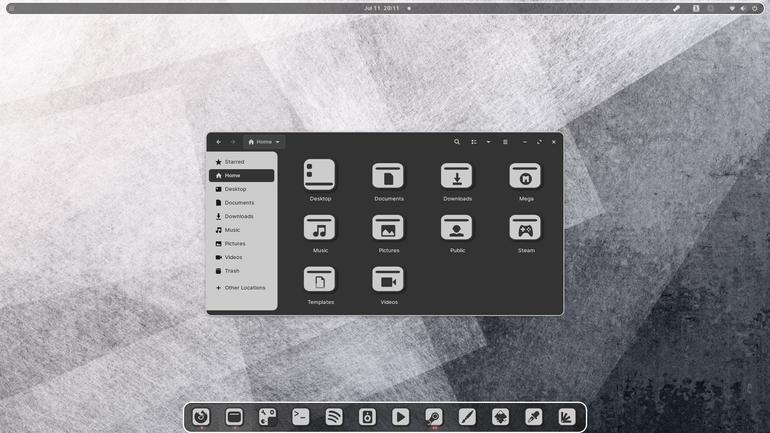Screen dimensions: 770x433
Task: Select Downloads in the sidebar
Action: tap(241, 216)
